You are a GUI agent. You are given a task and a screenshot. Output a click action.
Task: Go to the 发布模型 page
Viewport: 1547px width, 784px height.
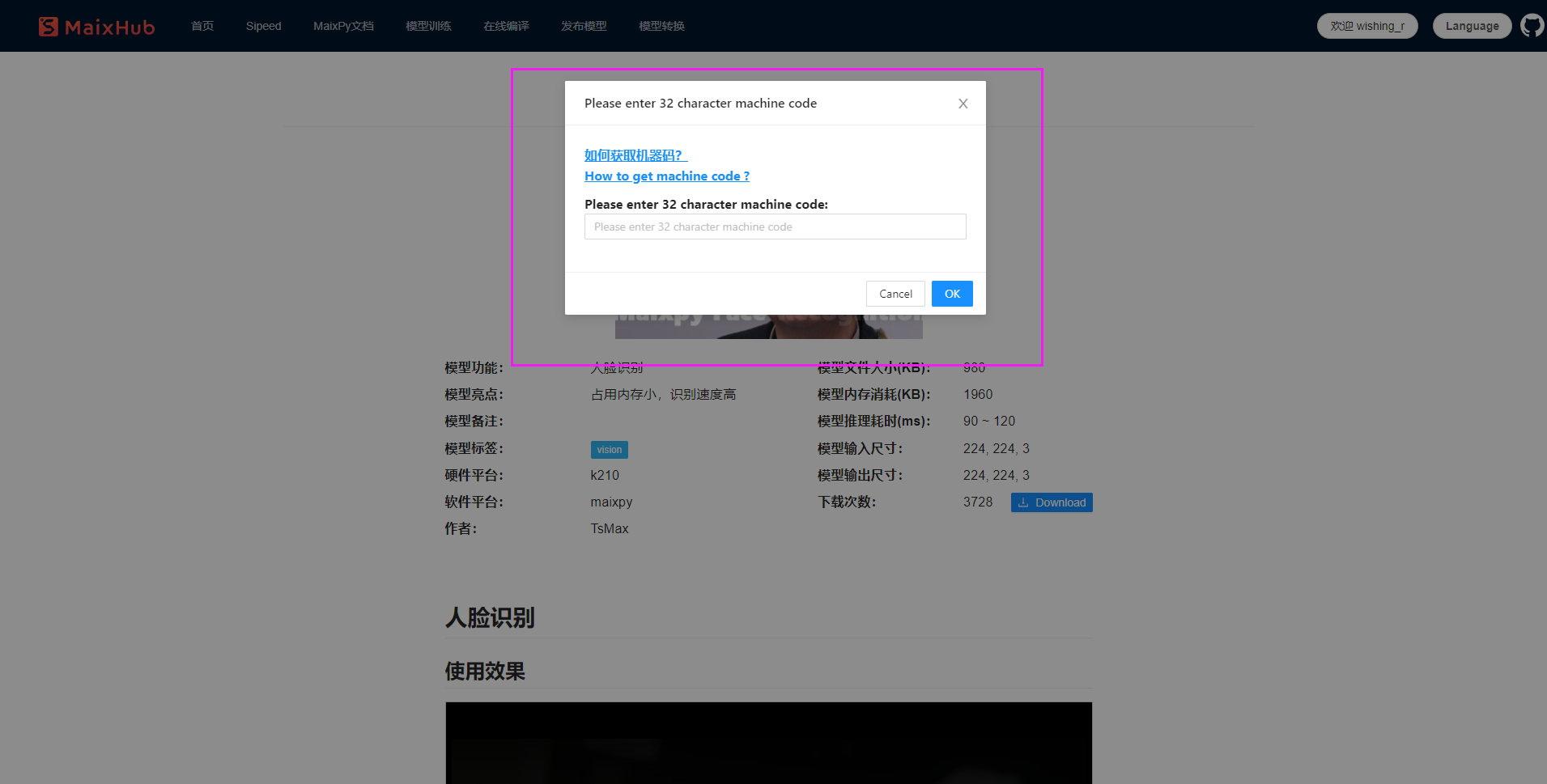[x=584, y=25]
